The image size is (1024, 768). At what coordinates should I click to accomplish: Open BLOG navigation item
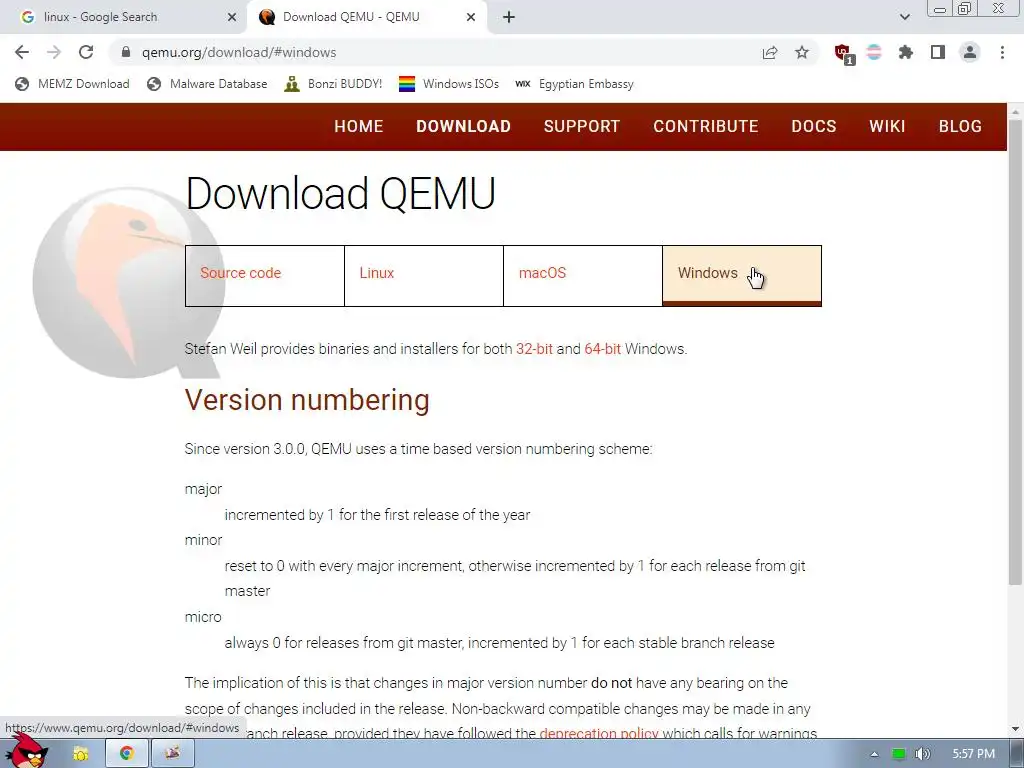point(960,126)
